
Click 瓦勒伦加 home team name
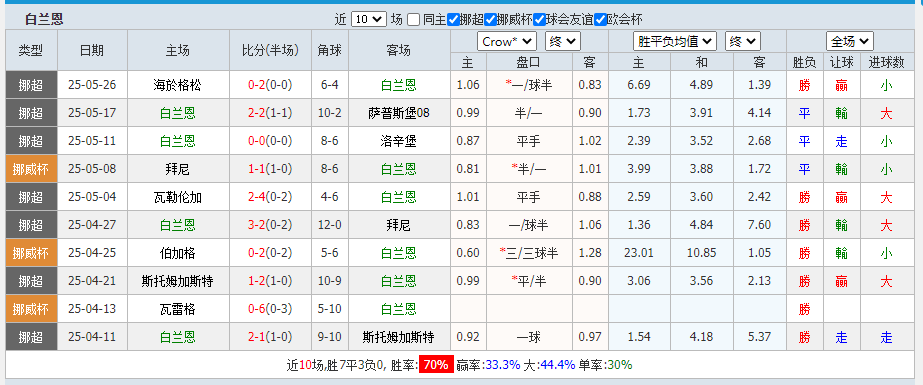point(178,197)
